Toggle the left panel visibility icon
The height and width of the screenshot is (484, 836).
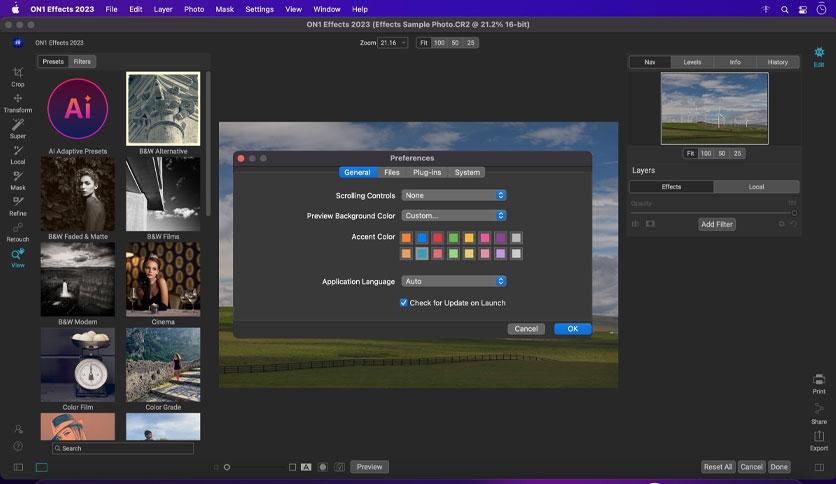tap(18, 467)
